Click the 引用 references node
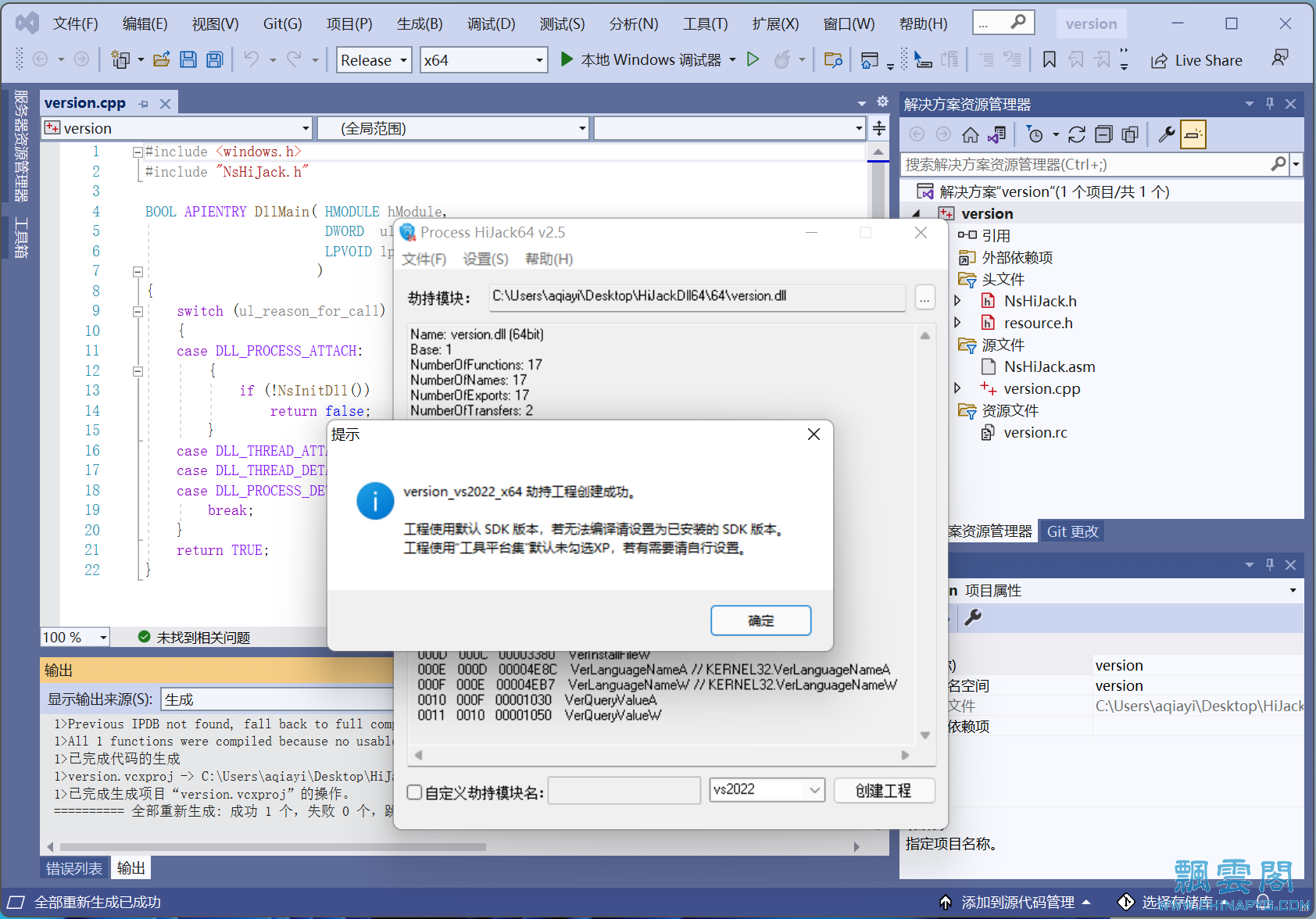The height and width of the screenshot is (919, 1316). click(x=996, y=235)
